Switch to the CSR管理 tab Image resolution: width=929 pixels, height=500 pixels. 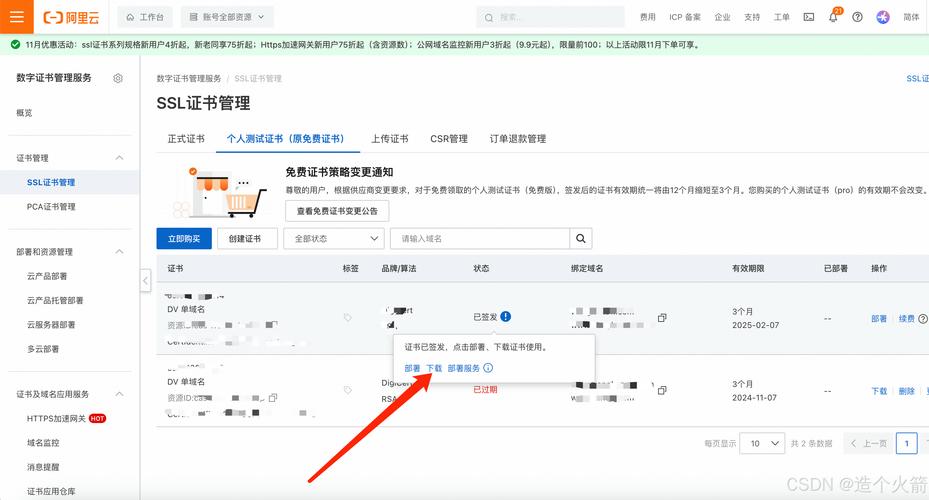point(449,139)
